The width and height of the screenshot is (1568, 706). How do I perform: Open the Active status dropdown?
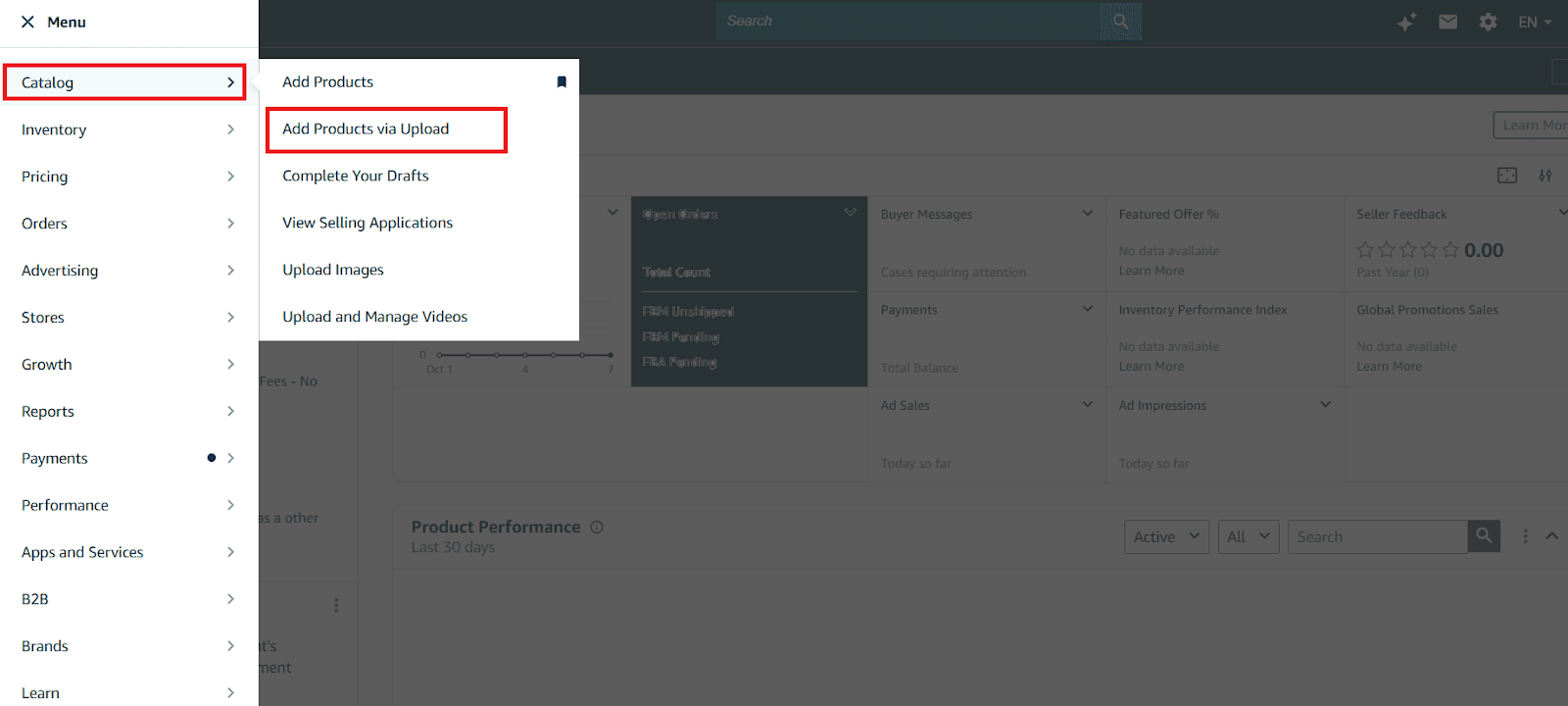[1166, 536]
